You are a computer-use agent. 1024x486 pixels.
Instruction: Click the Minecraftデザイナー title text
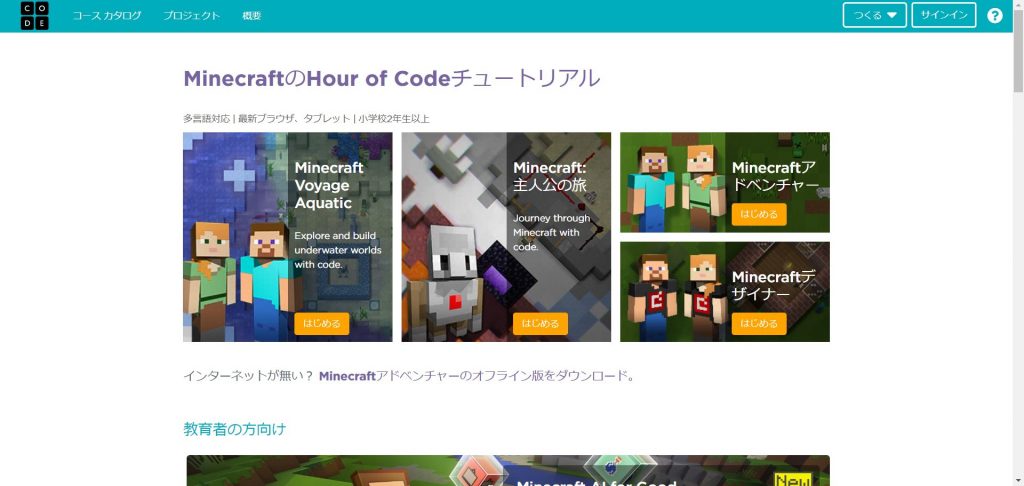point(775,285)
